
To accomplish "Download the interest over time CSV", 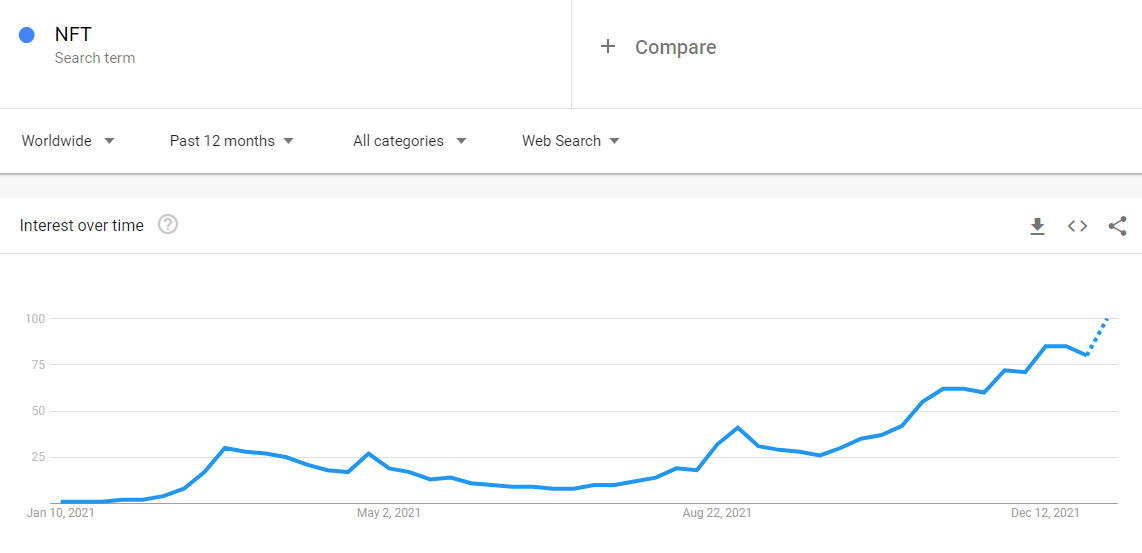I will [1037, 226].
